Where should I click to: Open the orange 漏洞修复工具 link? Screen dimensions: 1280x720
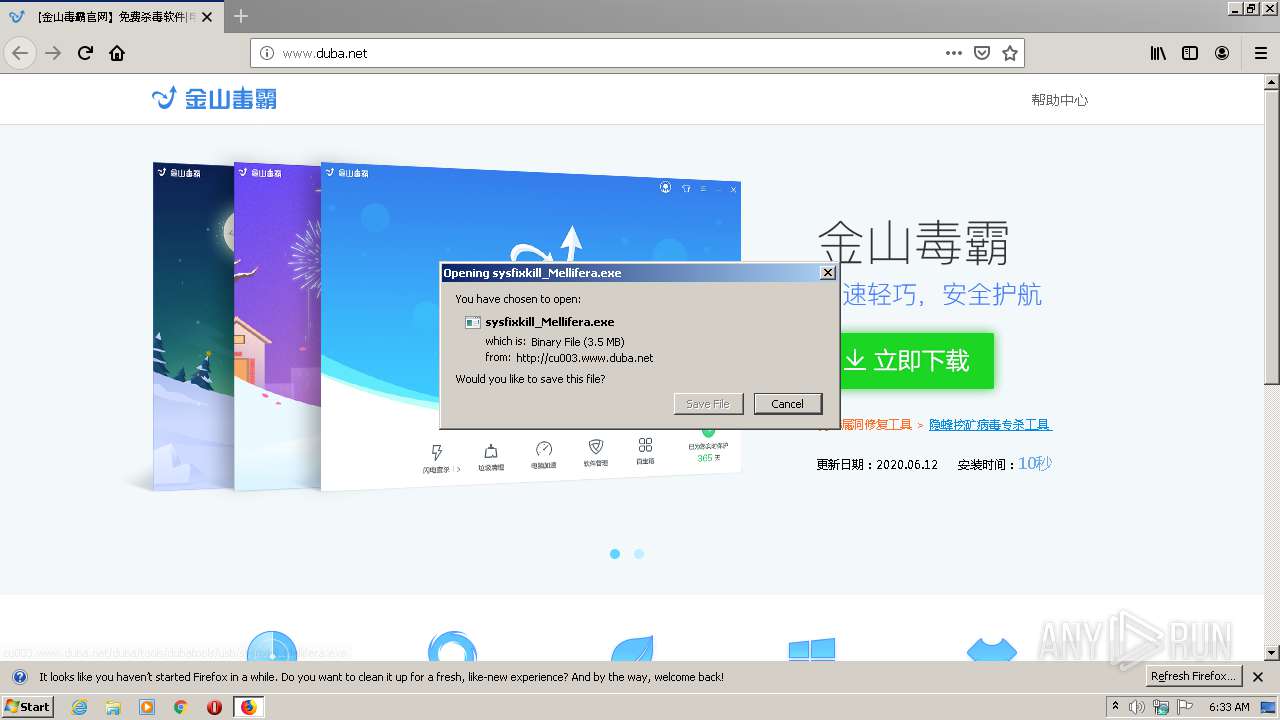pyautogui.click(x=876, y=425)
